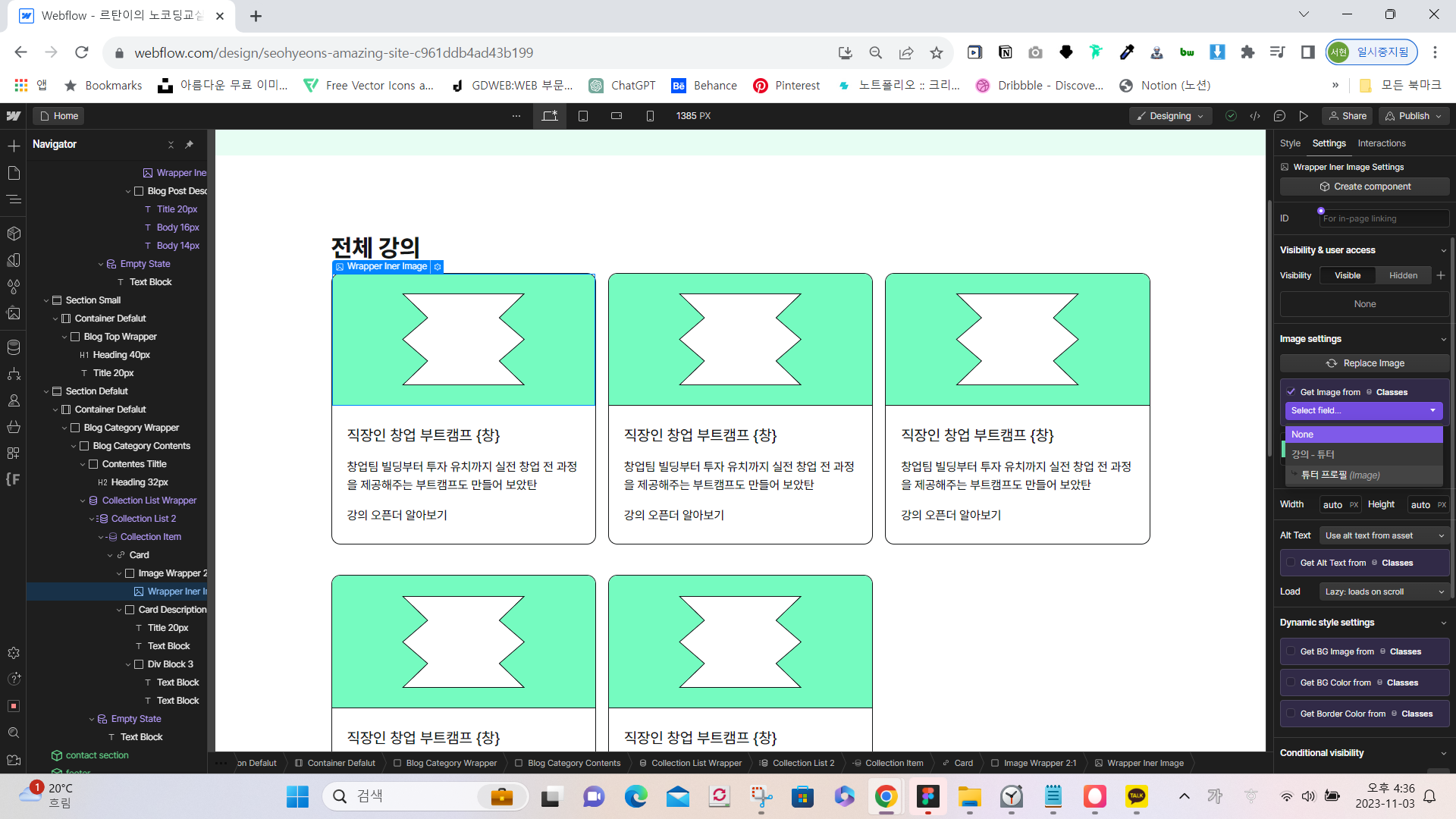Open the search magnifier in sidebar

14,733
